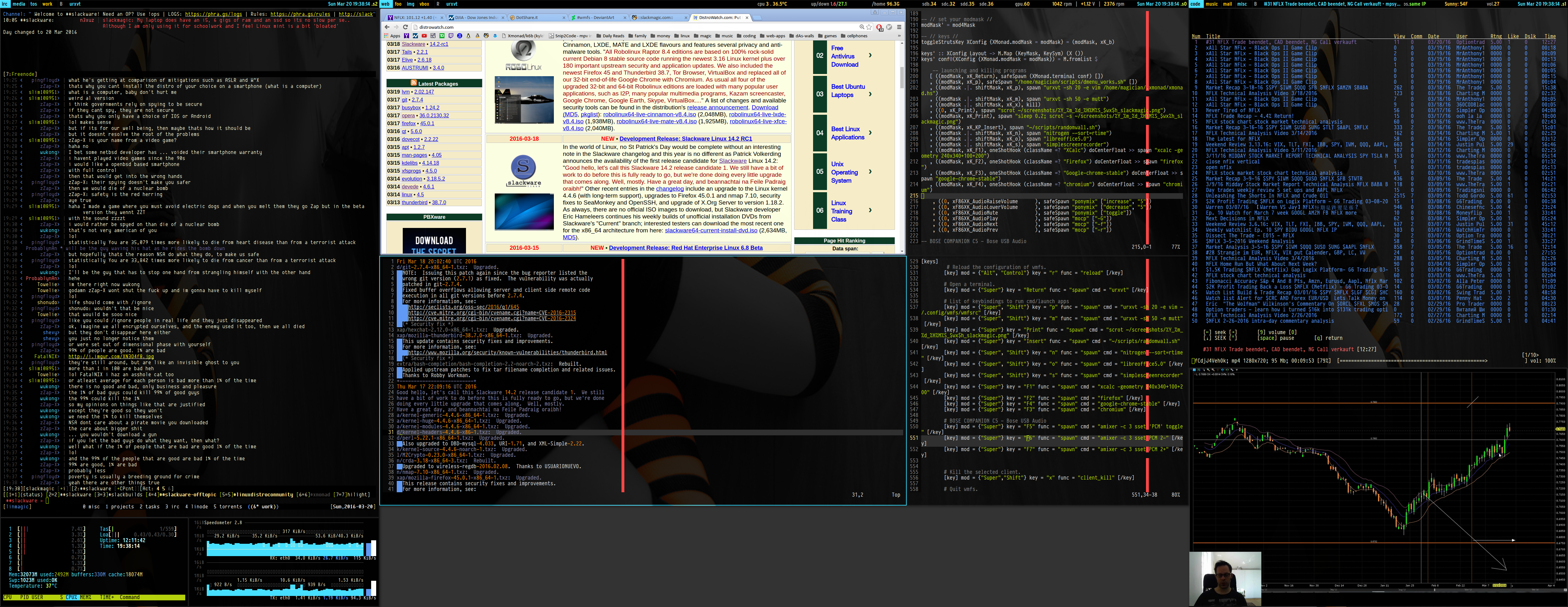Open the Daily Reads bookmark folder

coord(610,36)
